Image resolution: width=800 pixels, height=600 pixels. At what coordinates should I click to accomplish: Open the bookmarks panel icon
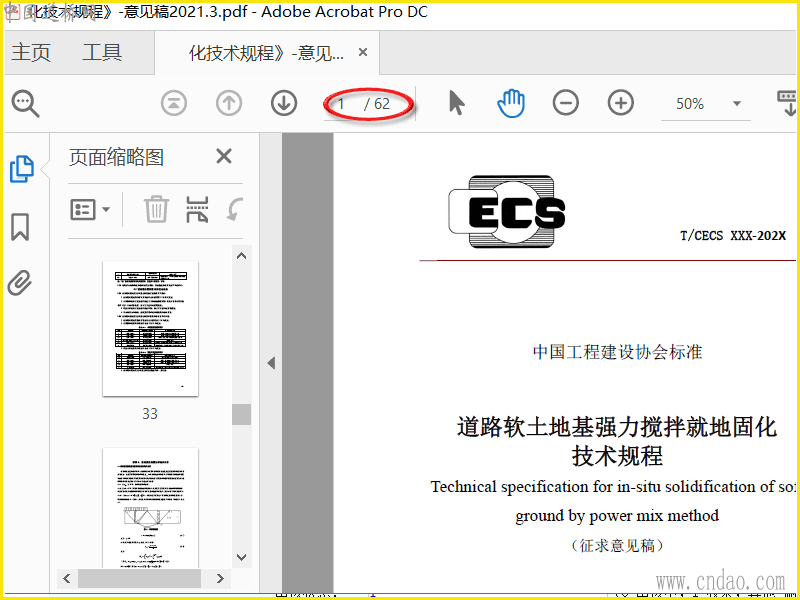[20, 227]
